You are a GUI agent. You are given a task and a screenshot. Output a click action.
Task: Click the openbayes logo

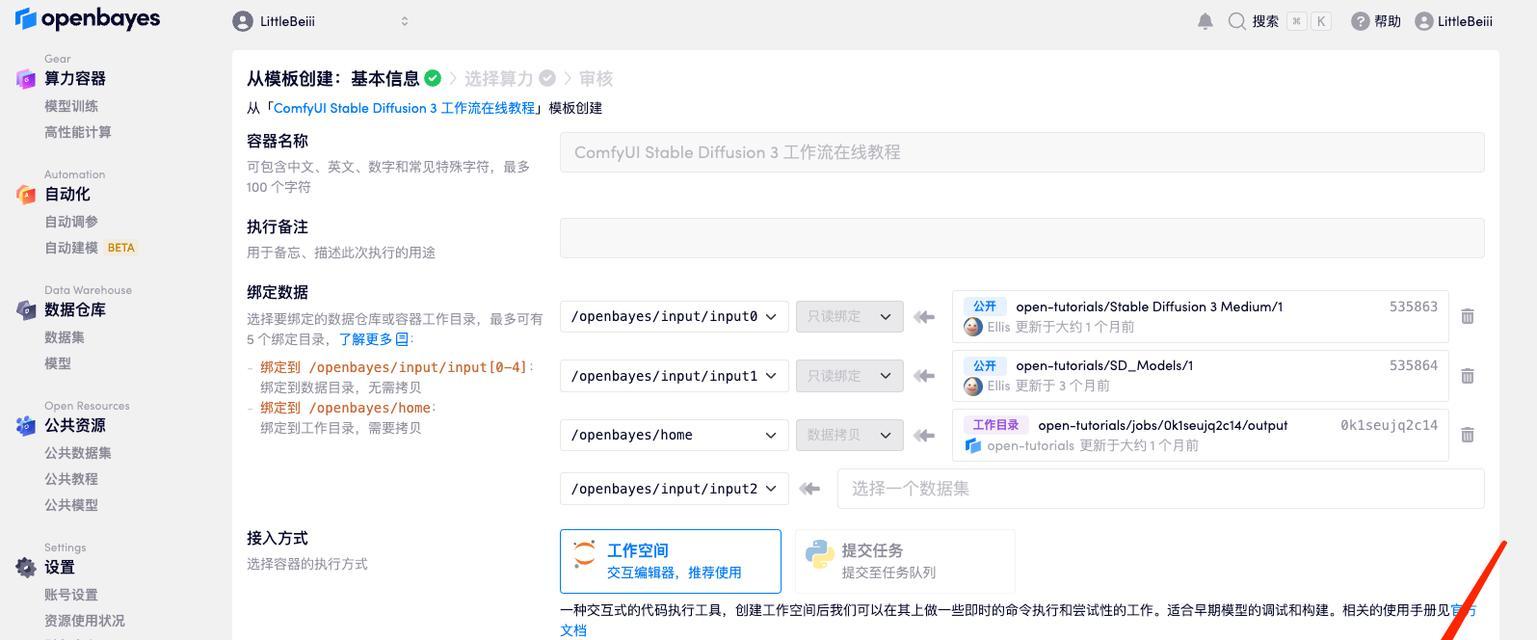tap(88, 19)
